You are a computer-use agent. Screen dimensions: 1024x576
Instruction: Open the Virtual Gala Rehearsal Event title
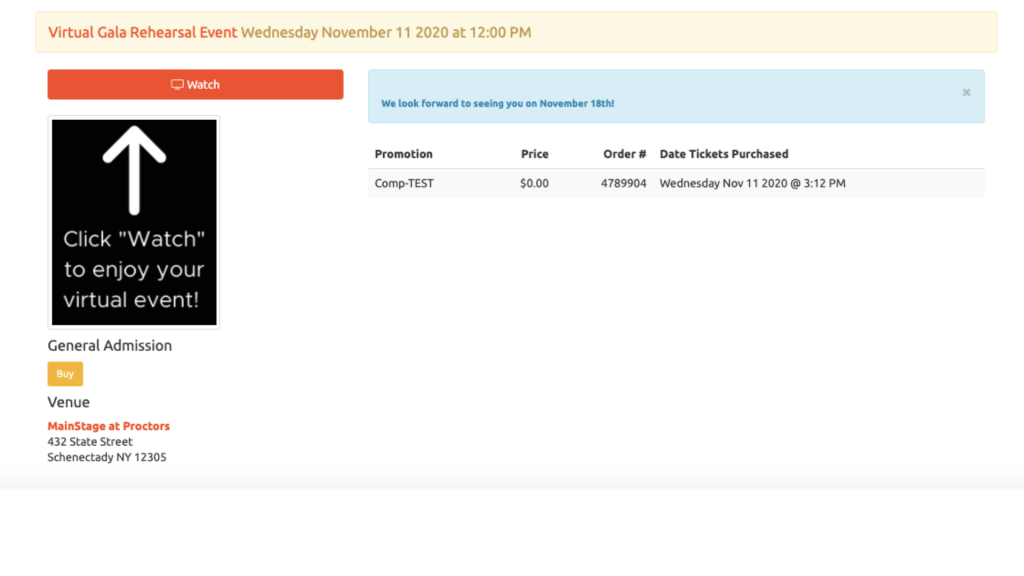click(x=142, y=32)
